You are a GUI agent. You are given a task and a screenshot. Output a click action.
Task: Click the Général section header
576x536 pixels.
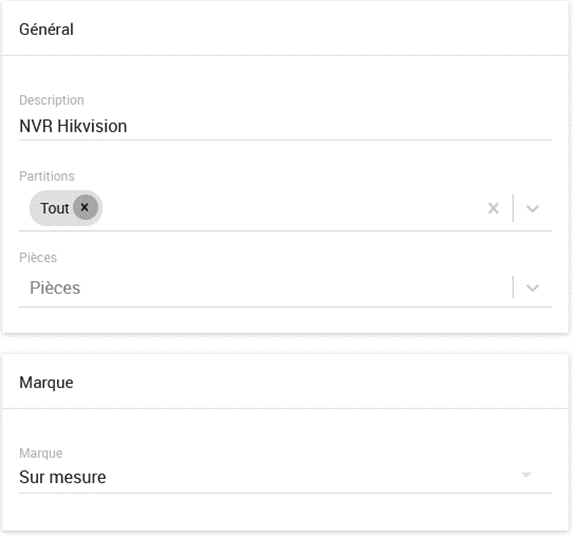[46, 29]
